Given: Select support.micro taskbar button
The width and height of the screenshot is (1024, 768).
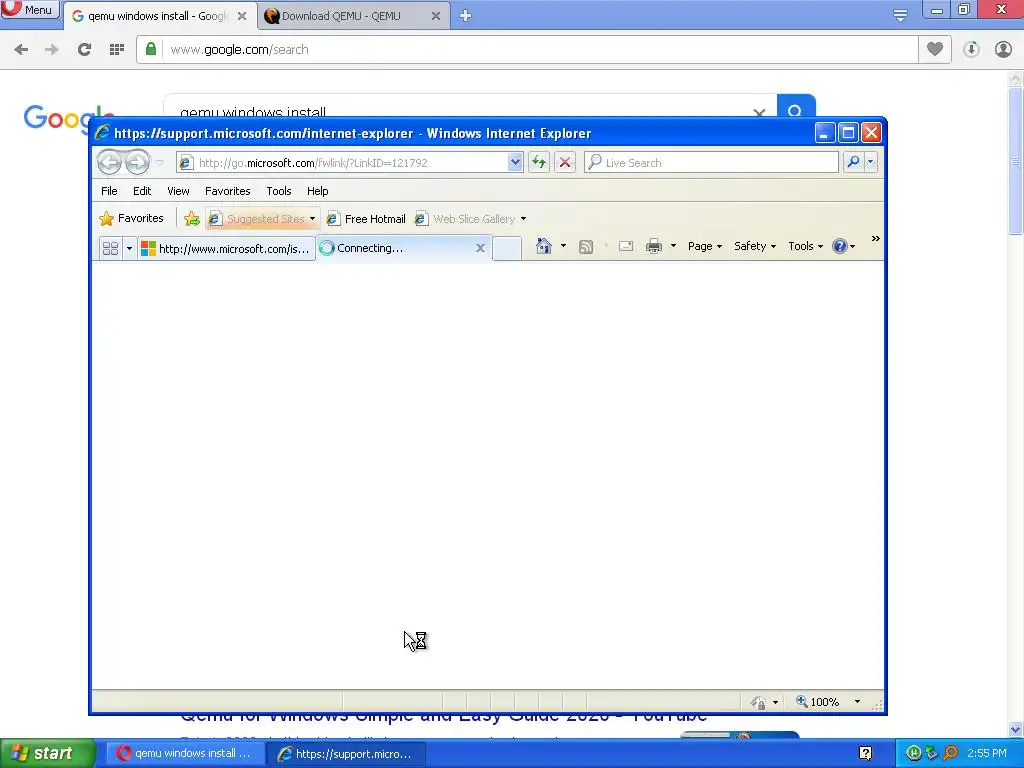Looking at the screenshot, I should [x=346, y=754].
